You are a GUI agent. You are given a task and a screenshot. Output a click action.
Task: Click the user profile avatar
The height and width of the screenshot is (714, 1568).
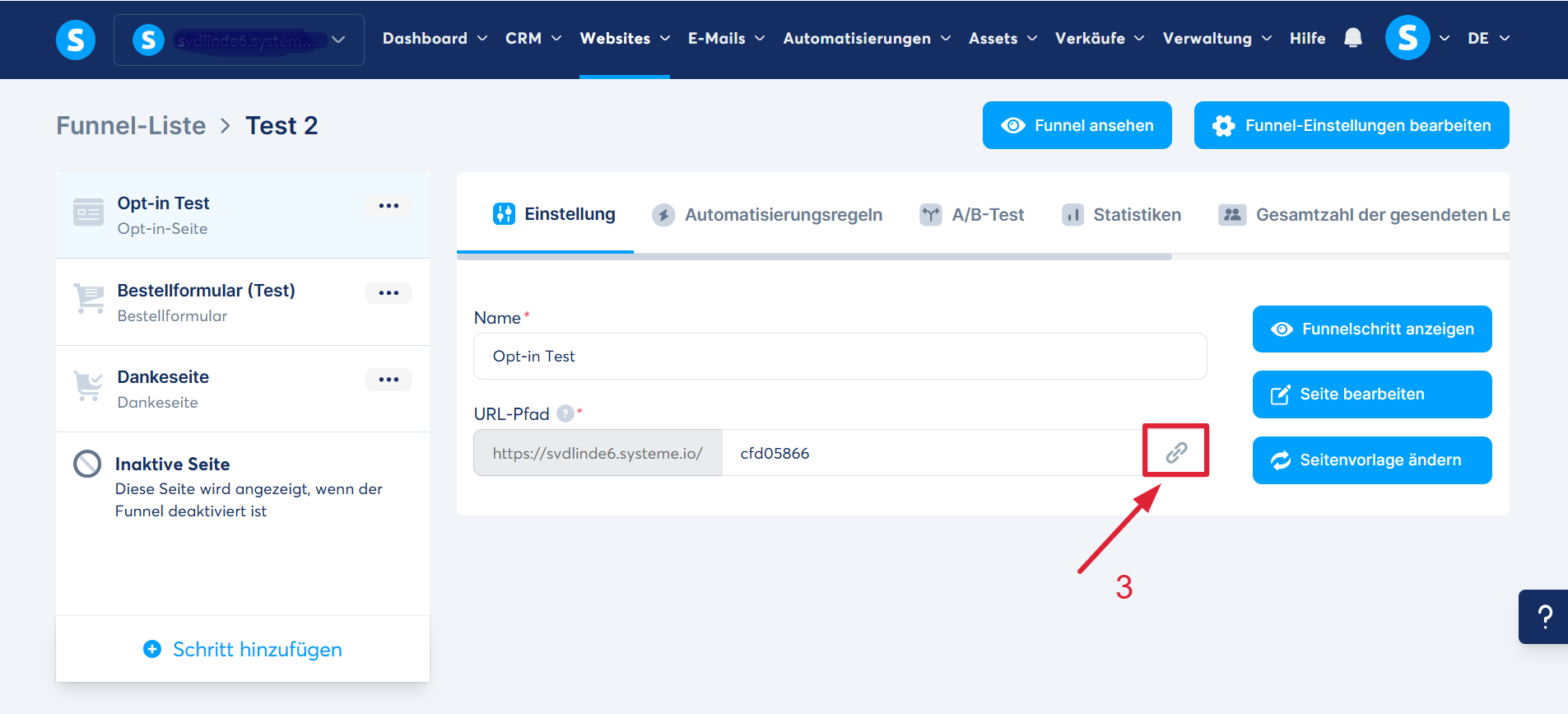coord(1407,38)
